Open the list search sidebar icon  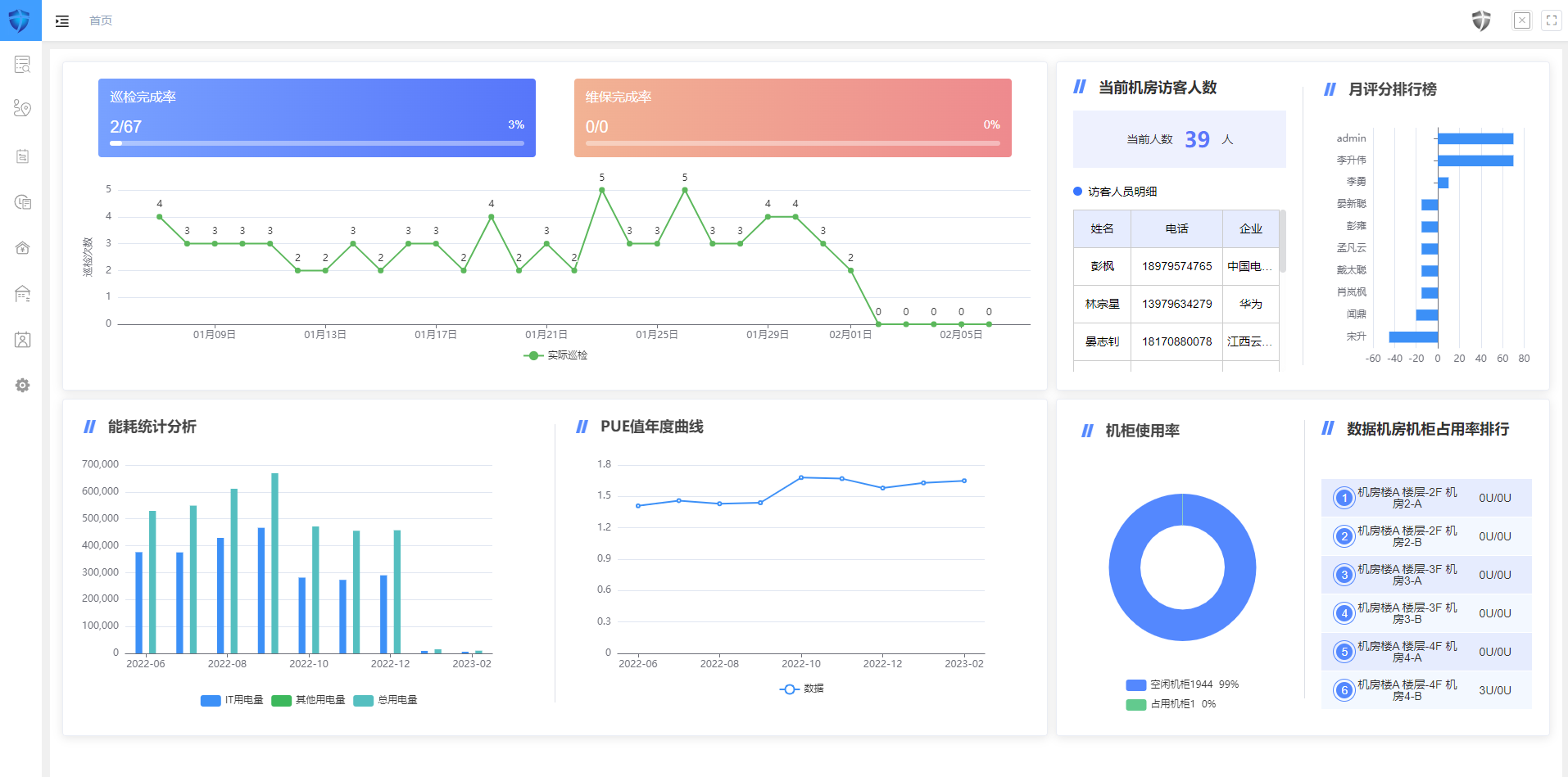(x=22, y=65)
